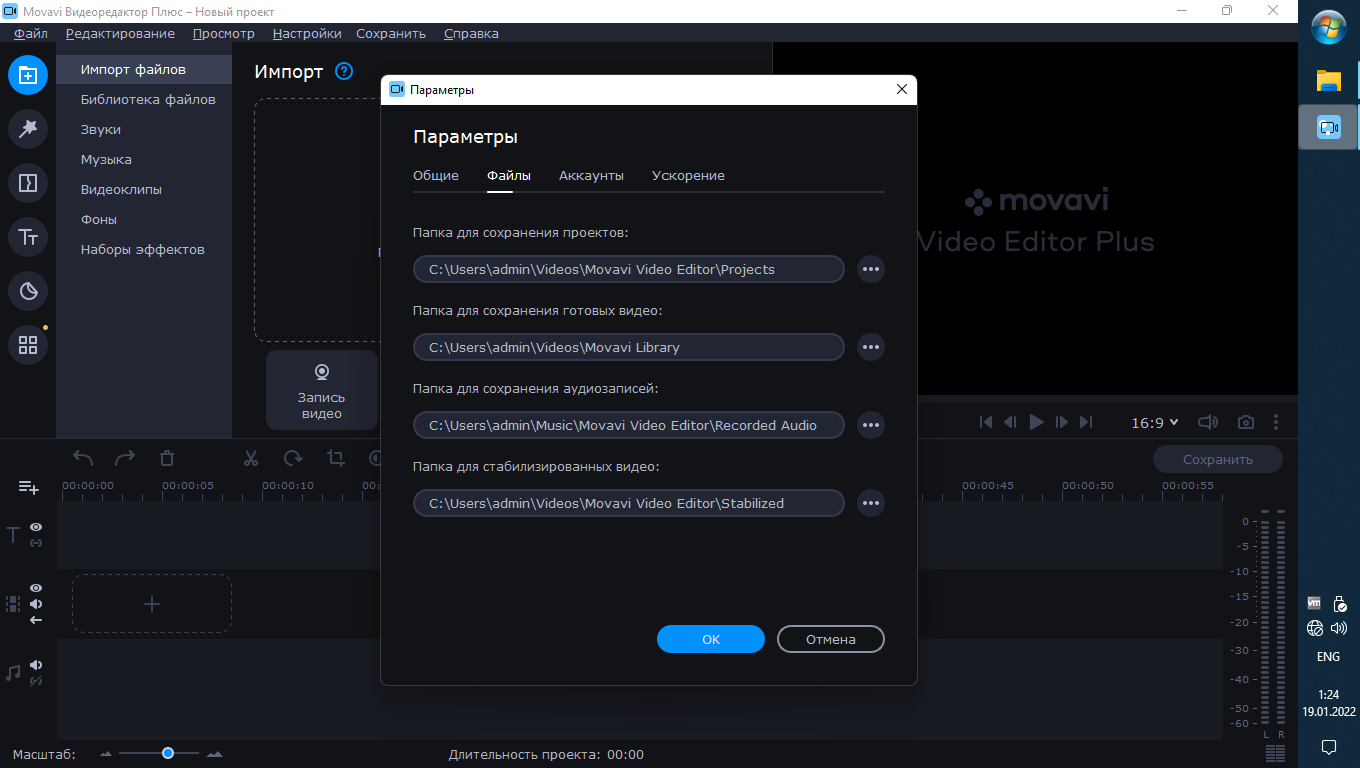Hide the video track with eye icon

click(36, 588)
